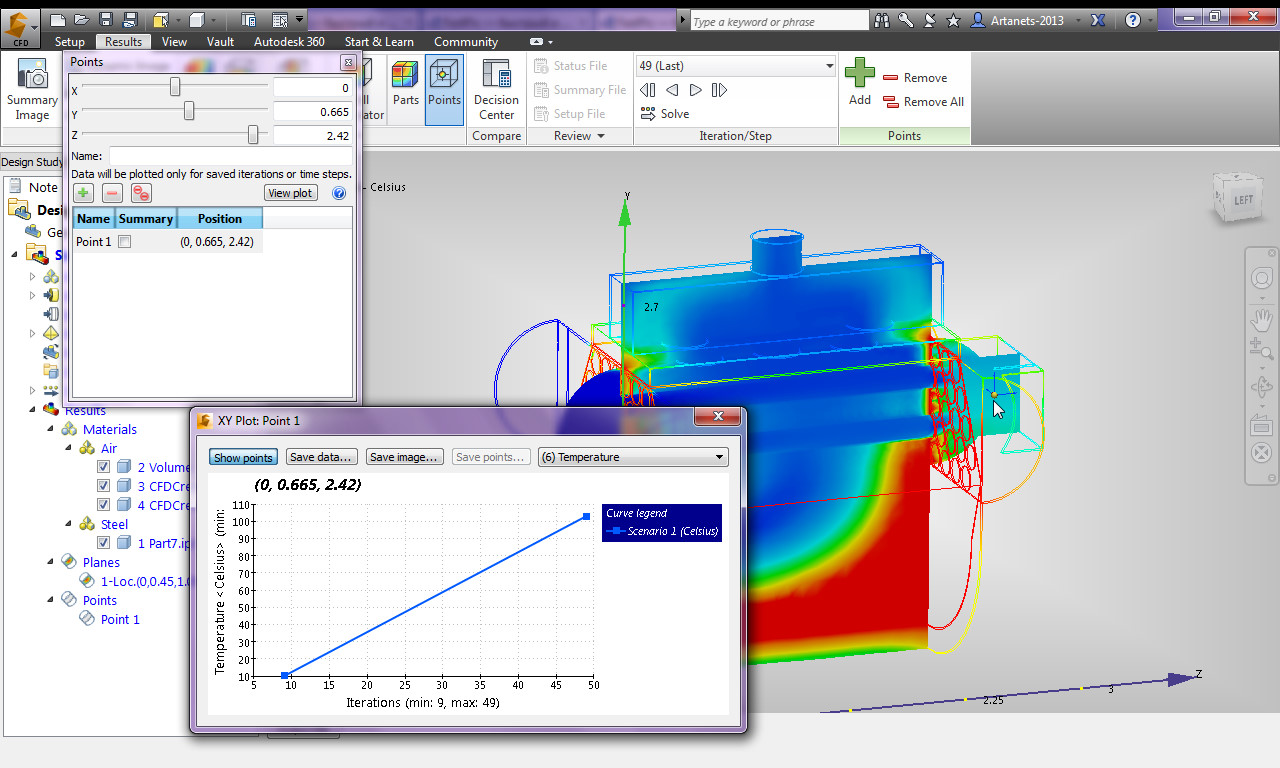Viewport: 1280px width, 768px height.
Task: Open the Autodesk 360 ribbon tab
Action: click(x=289, y=42)
